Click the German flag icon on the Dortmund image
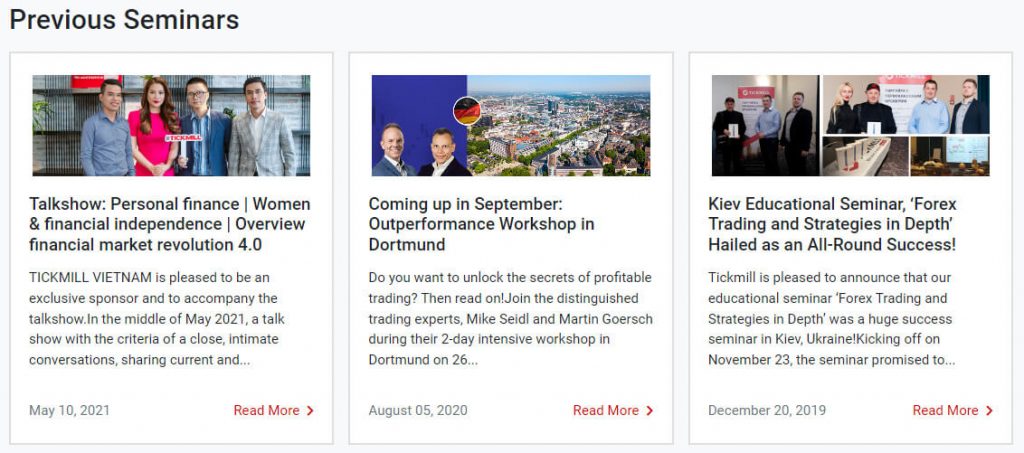The image size is (1024, 453). point(466,110)
